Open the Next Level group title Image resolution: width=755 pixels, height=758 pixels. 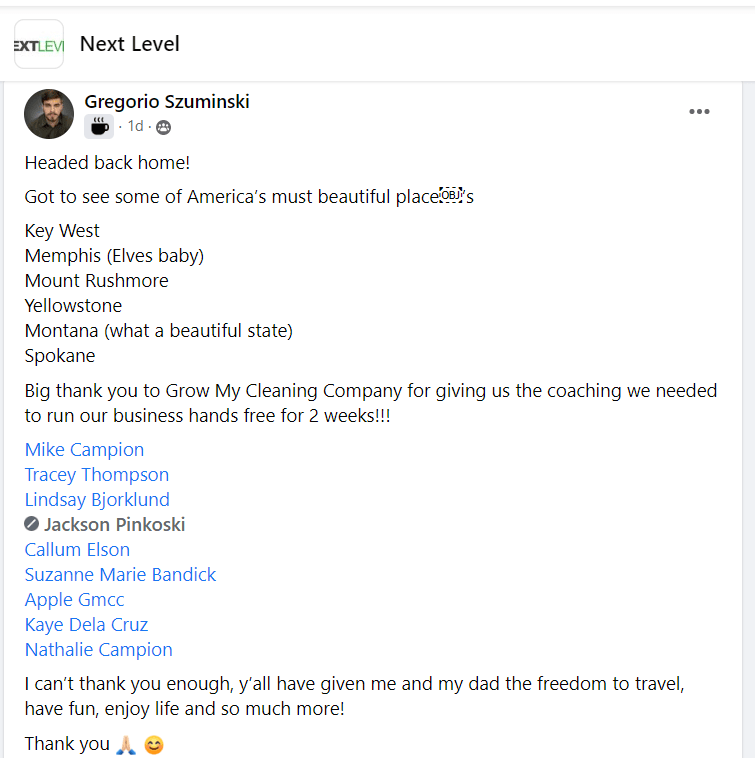click(130, 44)
